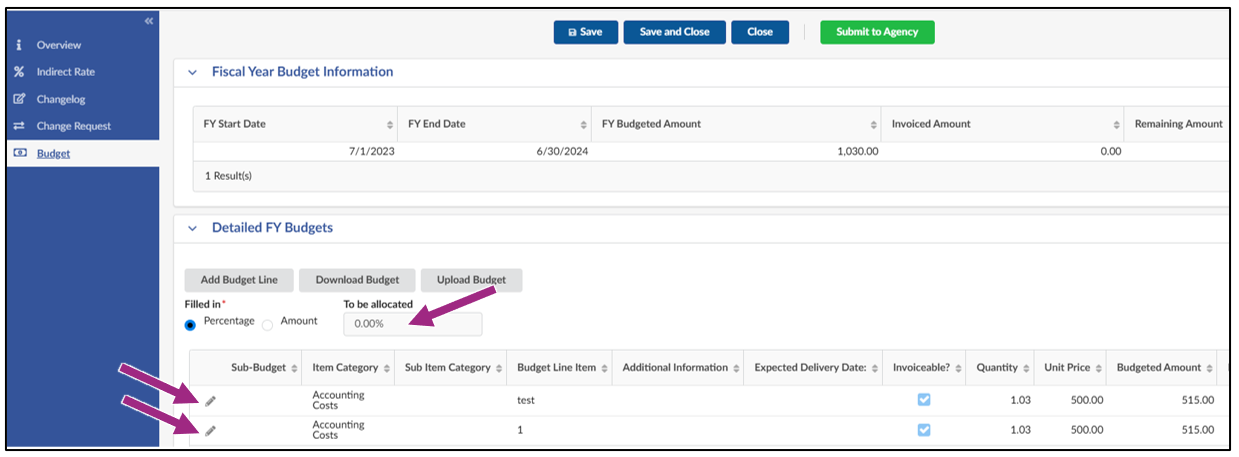Open the Overview menu item
Viewport: 1239px width, 457px height.
(x=59, y=45)
